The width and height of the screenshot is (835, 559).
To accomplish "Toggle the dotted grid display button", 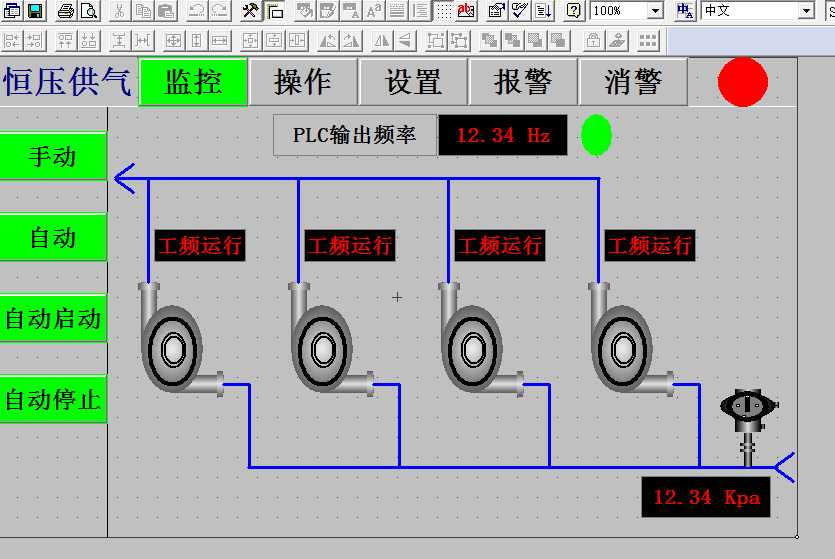I will coord(444,11).
